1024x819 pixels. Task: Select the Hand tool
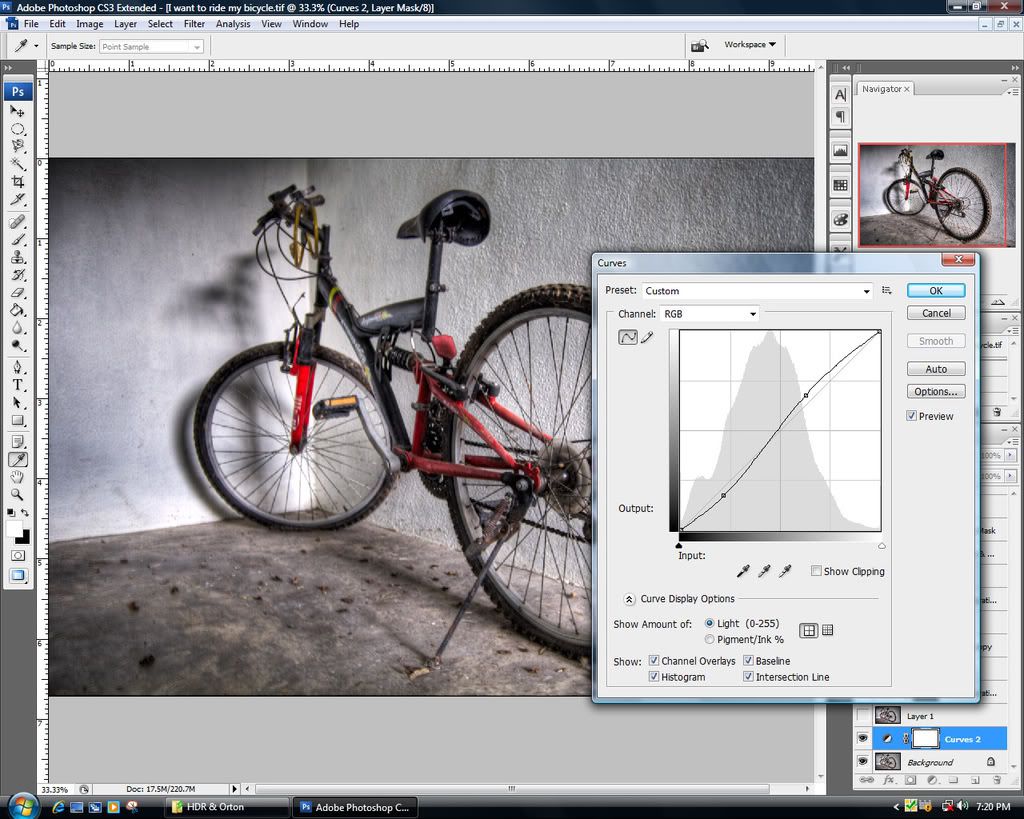[x=18, y=477]
